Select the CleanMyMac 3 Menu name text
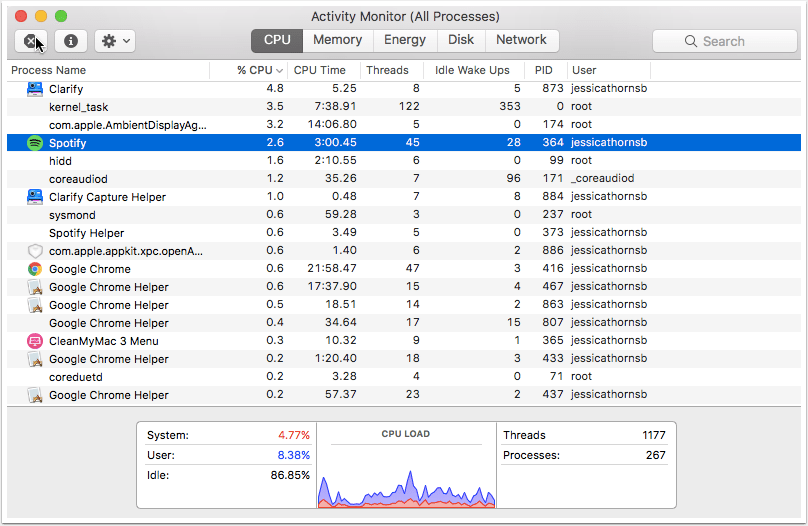Screen dimensions: 808x526 (104, 341)
